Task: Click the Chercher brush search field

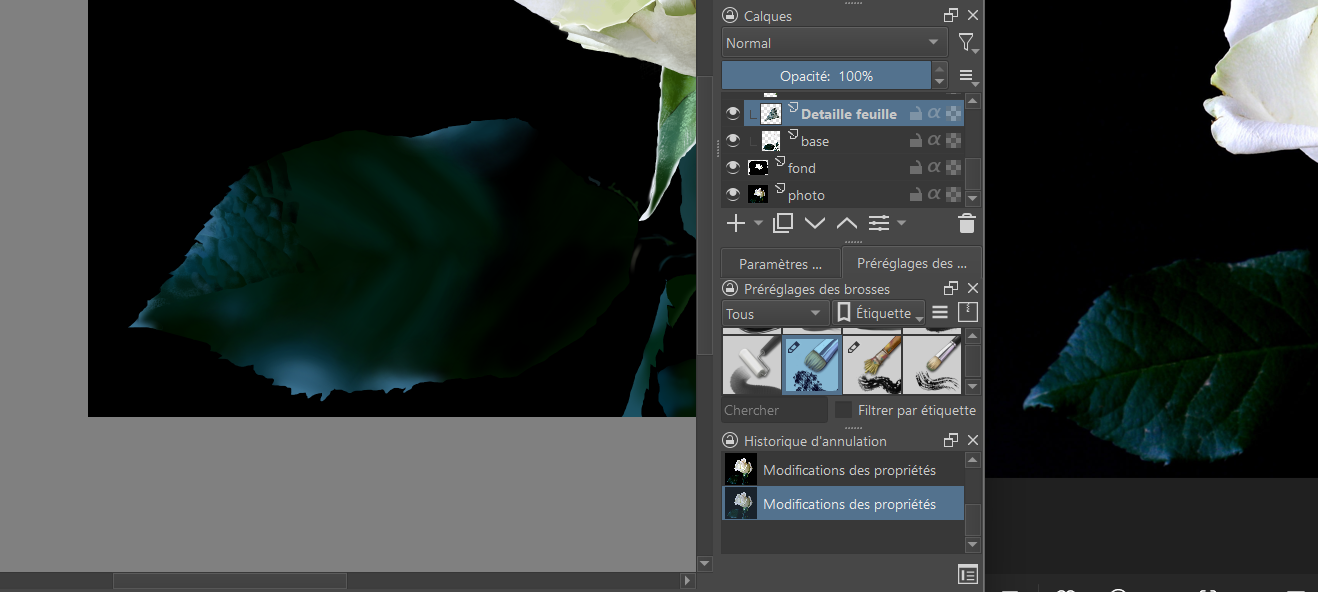Action: coord(775,410)
